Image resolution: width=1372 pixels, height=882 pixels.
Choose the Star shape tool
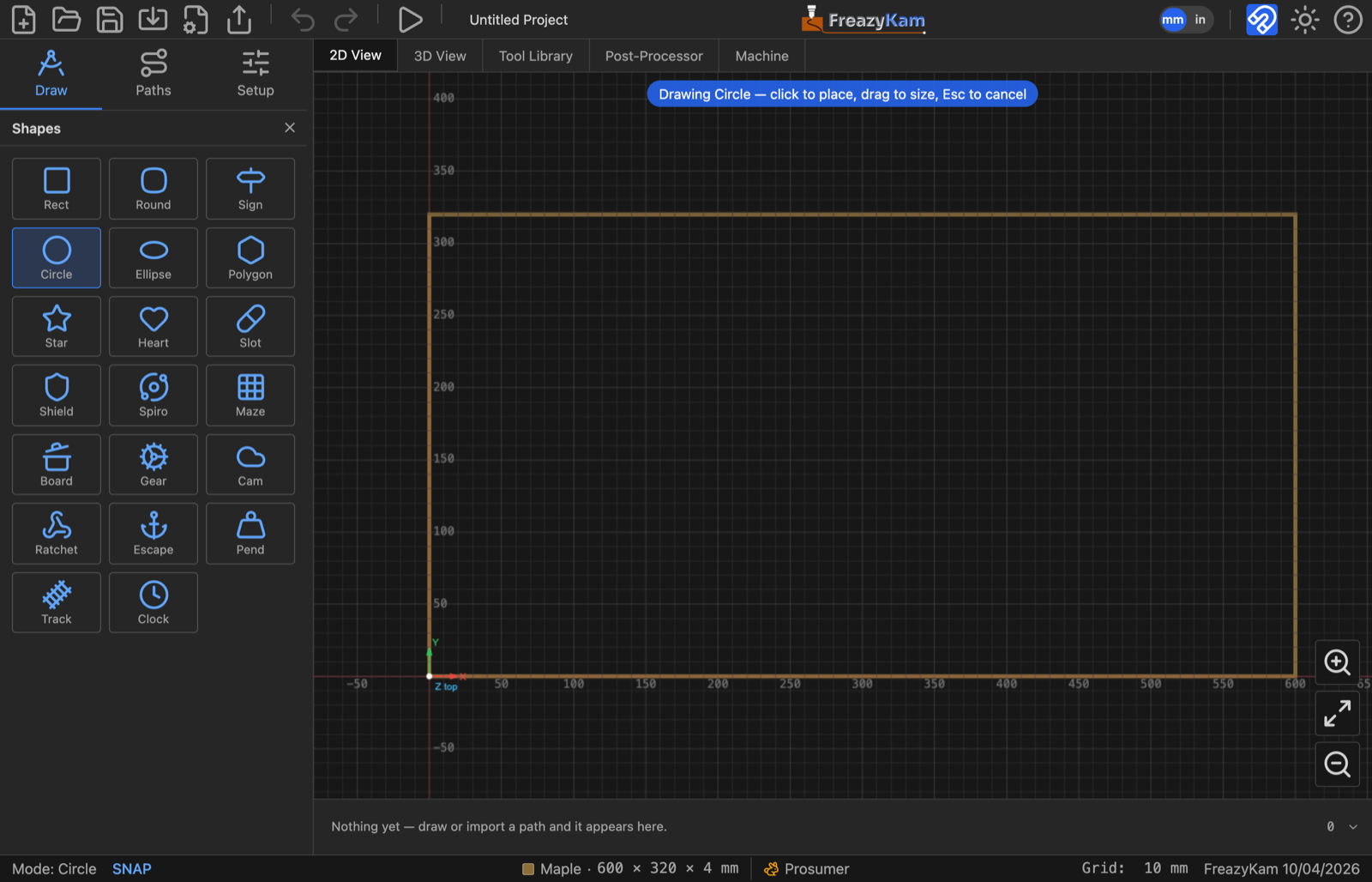coord(57,327)
